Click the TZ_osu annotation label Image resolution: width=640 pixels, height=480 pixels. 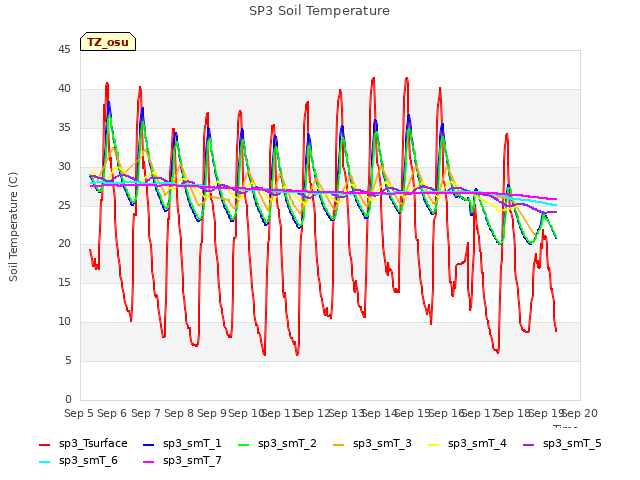coord(108,42)
